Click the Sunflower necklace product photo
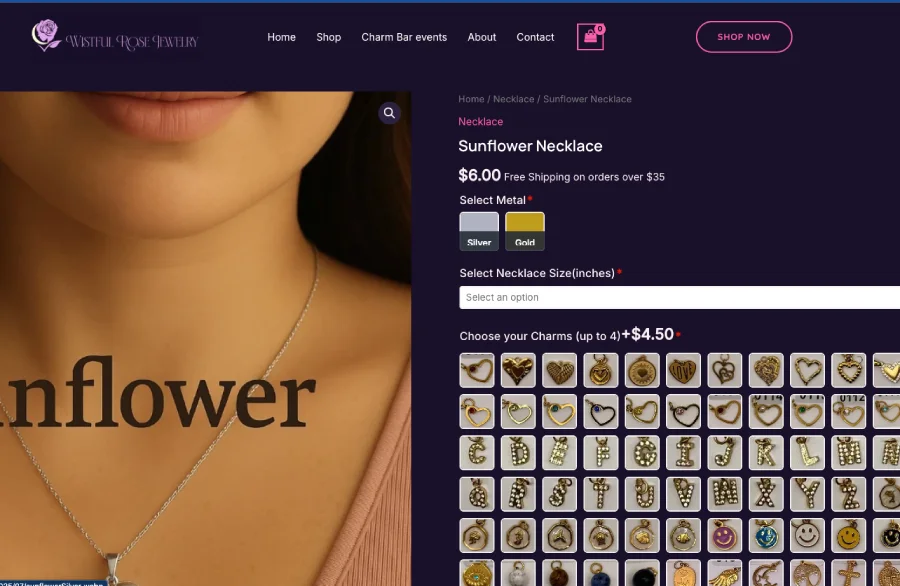900x586 pixels. pyautogui.click(x=205, y=339)
